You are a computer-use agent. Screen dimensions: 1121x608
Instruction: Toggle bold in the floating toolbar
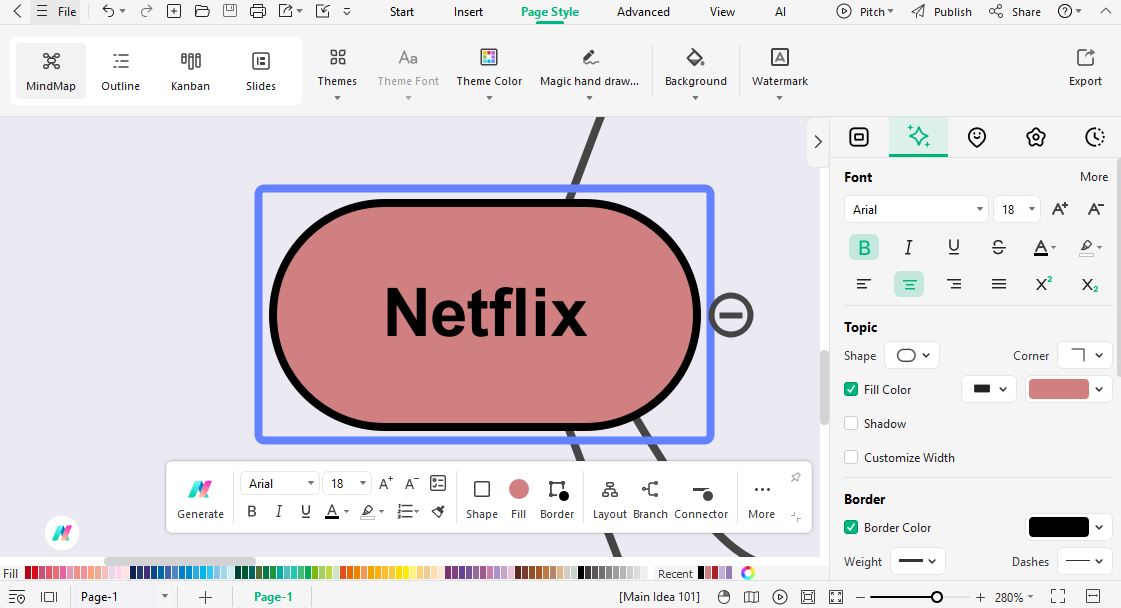pyautogui.click(x=252, y=511)
